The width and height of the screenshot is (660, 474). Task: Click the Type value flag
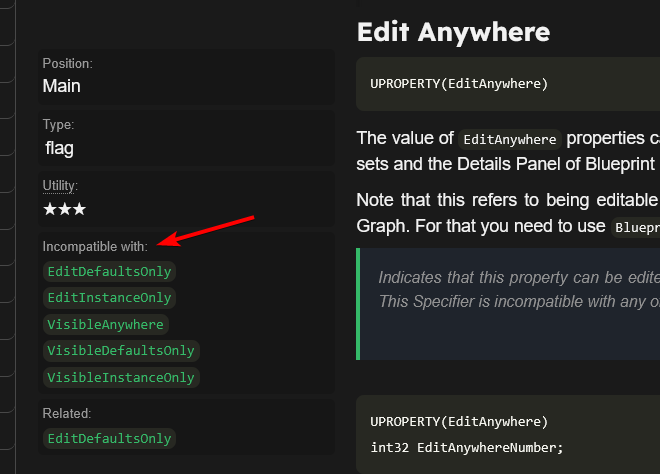point(59,148)
